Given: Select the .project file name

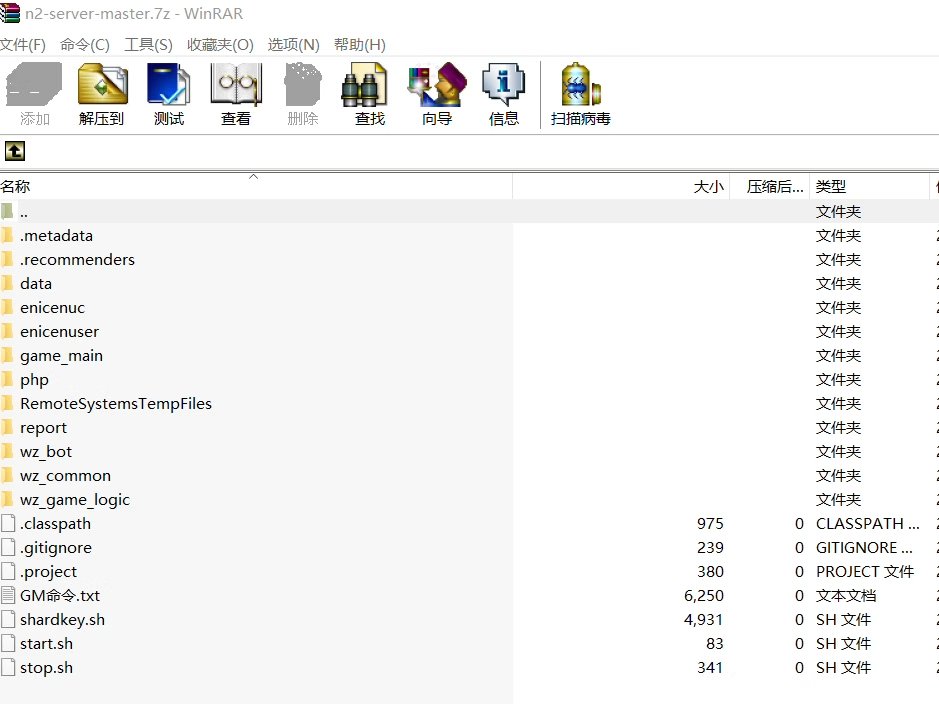Looking at the screenshot, I should 49,572.
